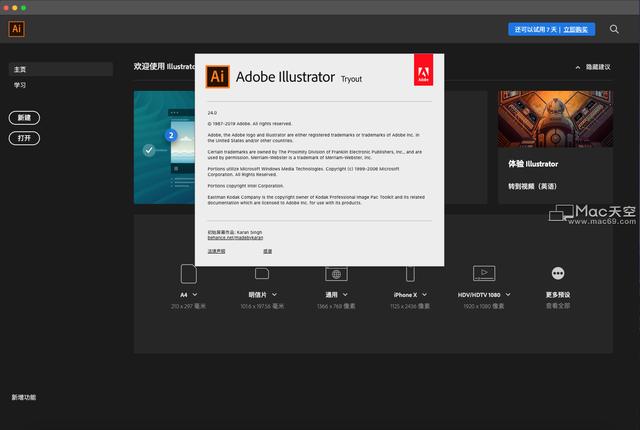Click the 明信片 postcard preset icon
640x430 pixels.
262,273
